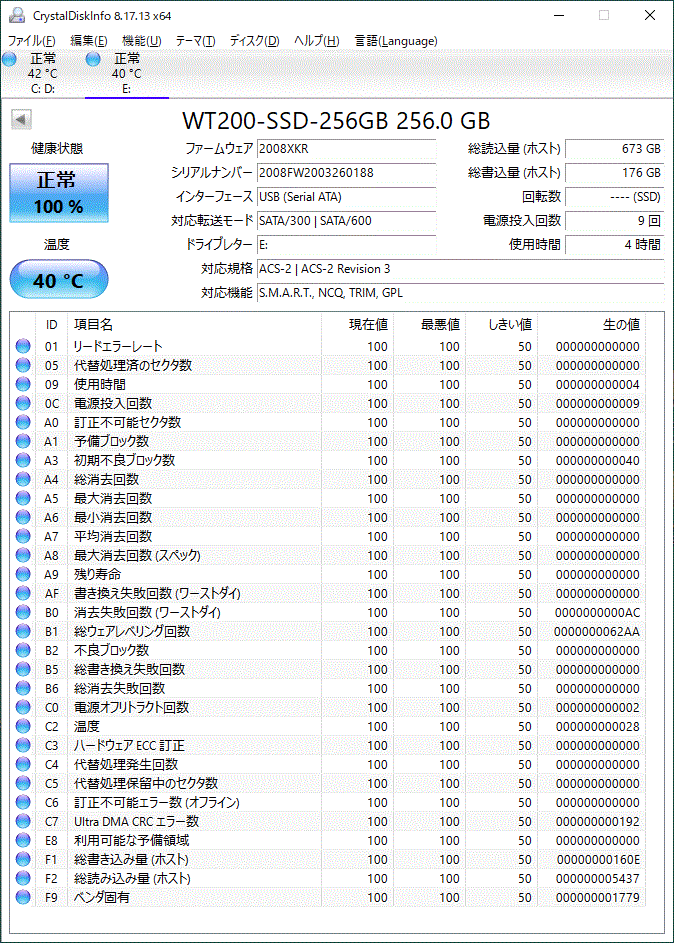The image size is (674, 943).
Task: Click status icon for row C5 代替処理保留中のセクタ数
Action: pos(23,783)
